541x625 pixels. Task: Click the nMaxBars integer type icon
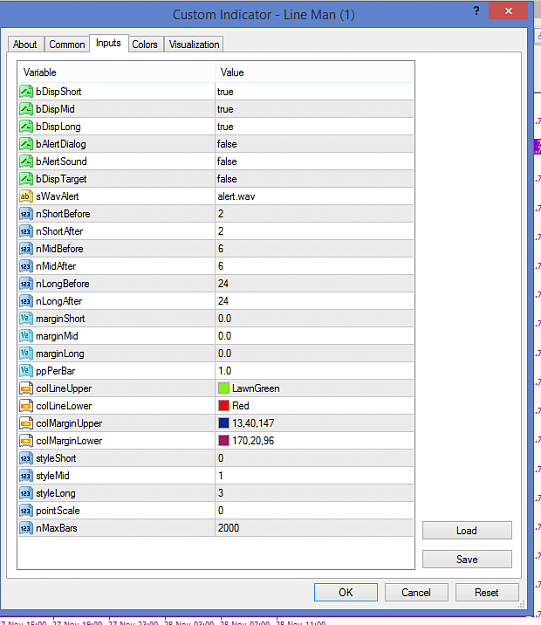pyautogui.click(x=26, y=528)
